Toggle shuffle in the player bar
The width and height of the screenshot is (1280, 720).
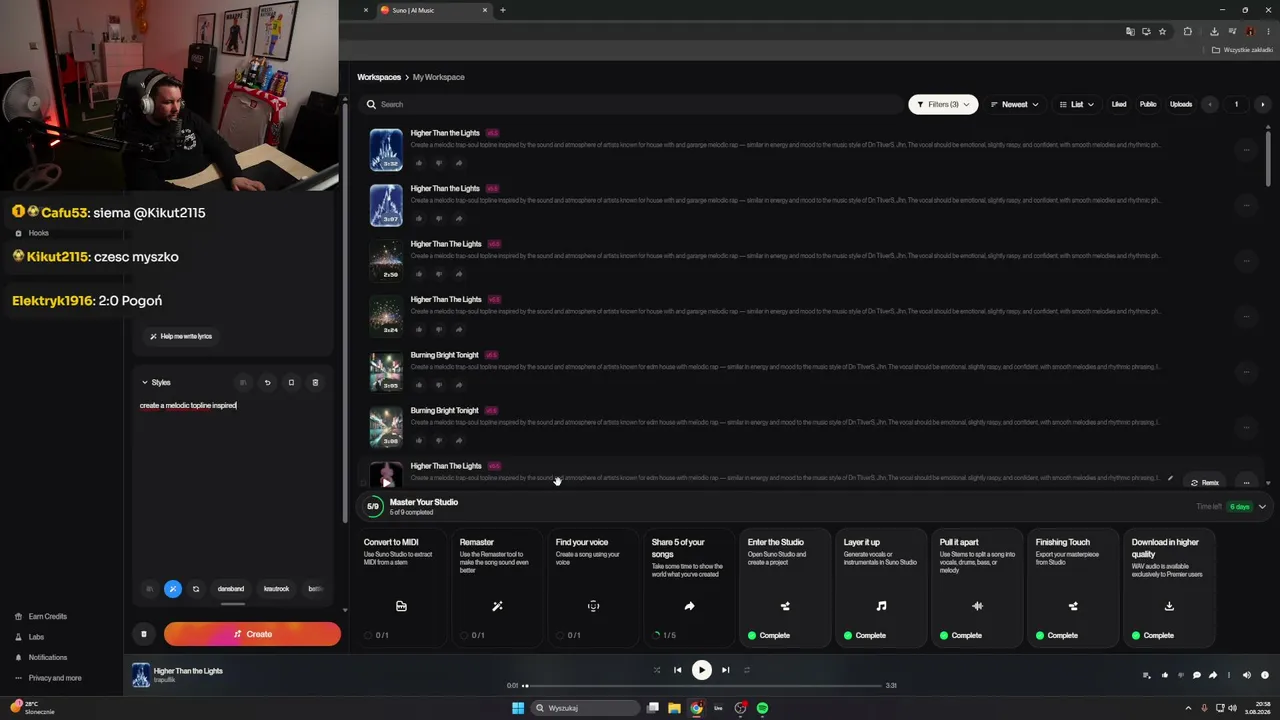[x=657, y=670]
